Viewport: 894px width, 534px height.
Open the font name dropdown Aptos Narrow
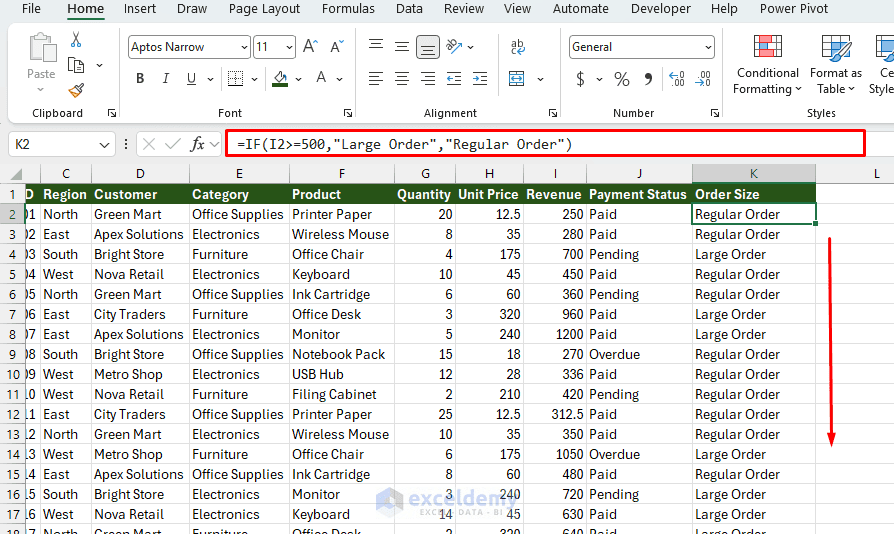[x=244, y=47]
